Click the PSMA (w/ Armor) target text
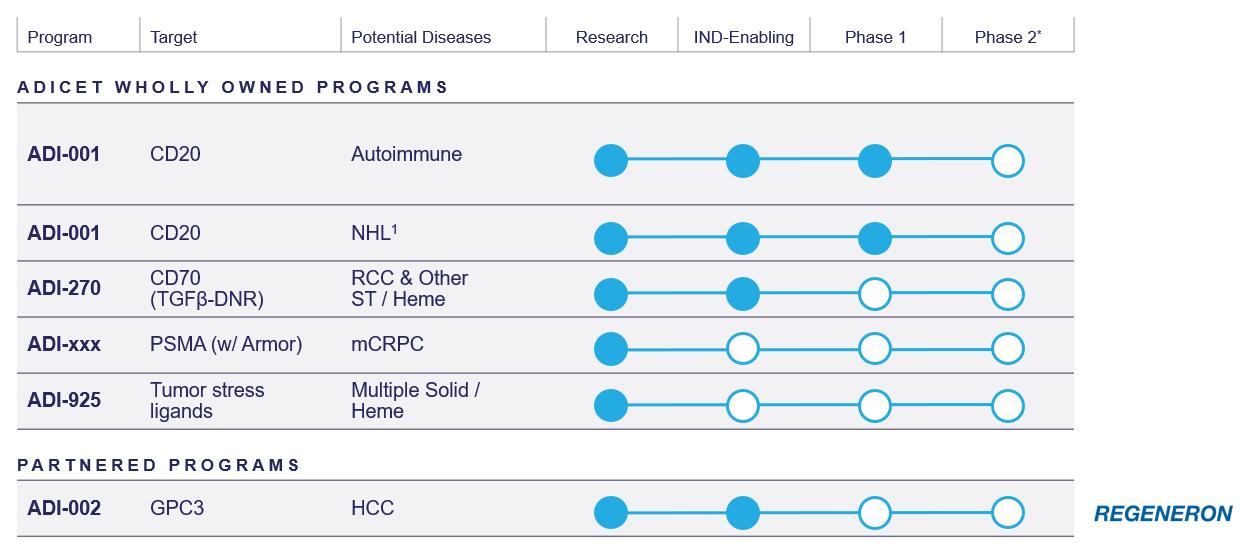The image size is (1242, 553). tap(226, 344)
